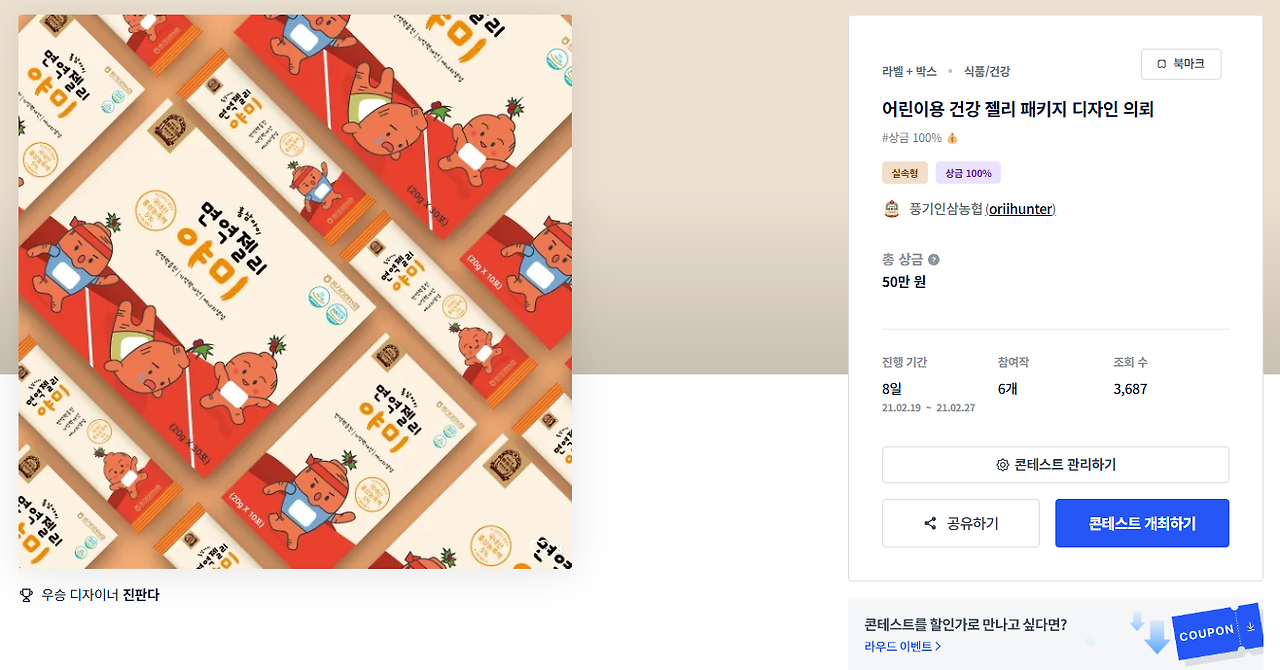Click the trophy icon next to 우승 디자이너
This screenshot has height=670, width=1280.
[27, 595]
